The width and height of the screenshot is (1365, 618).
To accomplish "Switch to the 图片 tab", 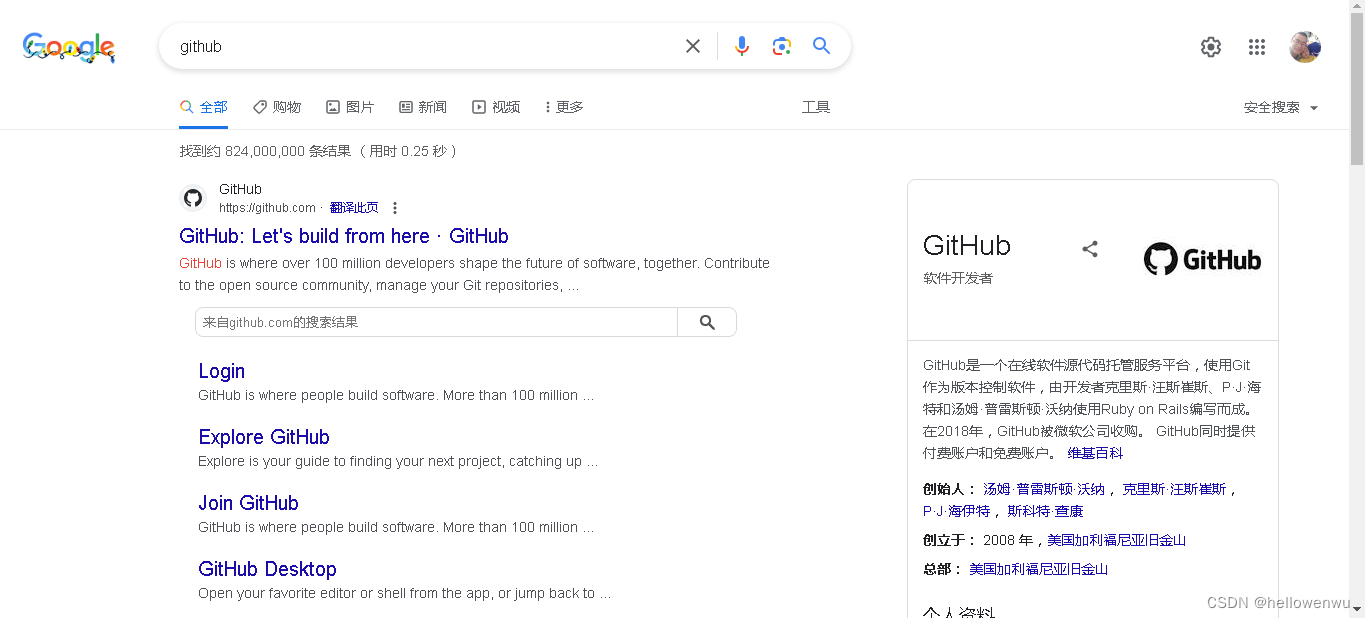I will pos(350,107).
